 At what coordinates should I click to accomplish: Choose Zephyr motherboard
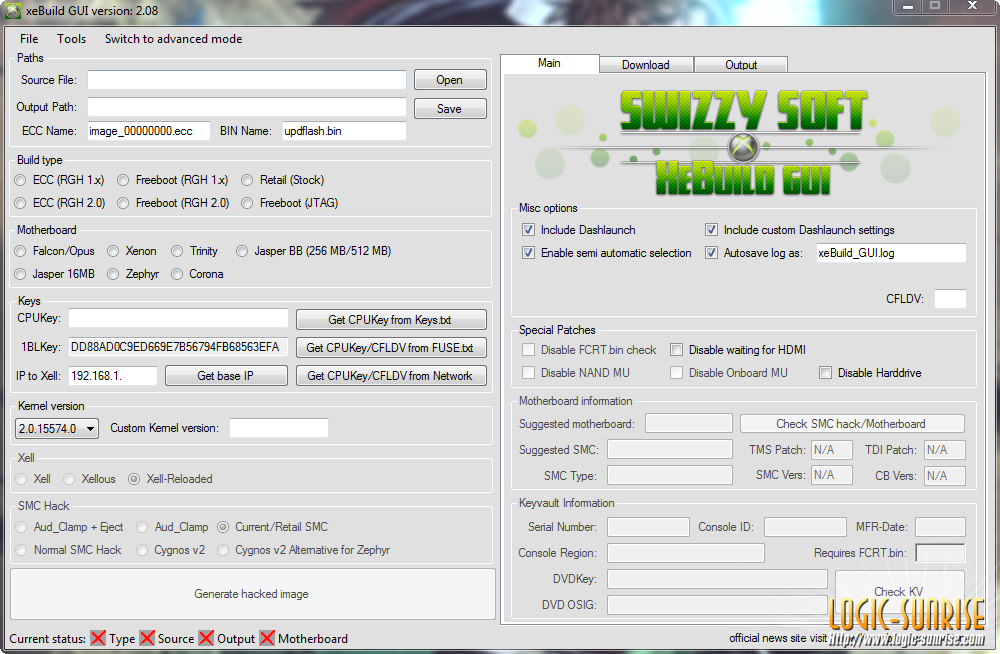click(x=133, y=274)
